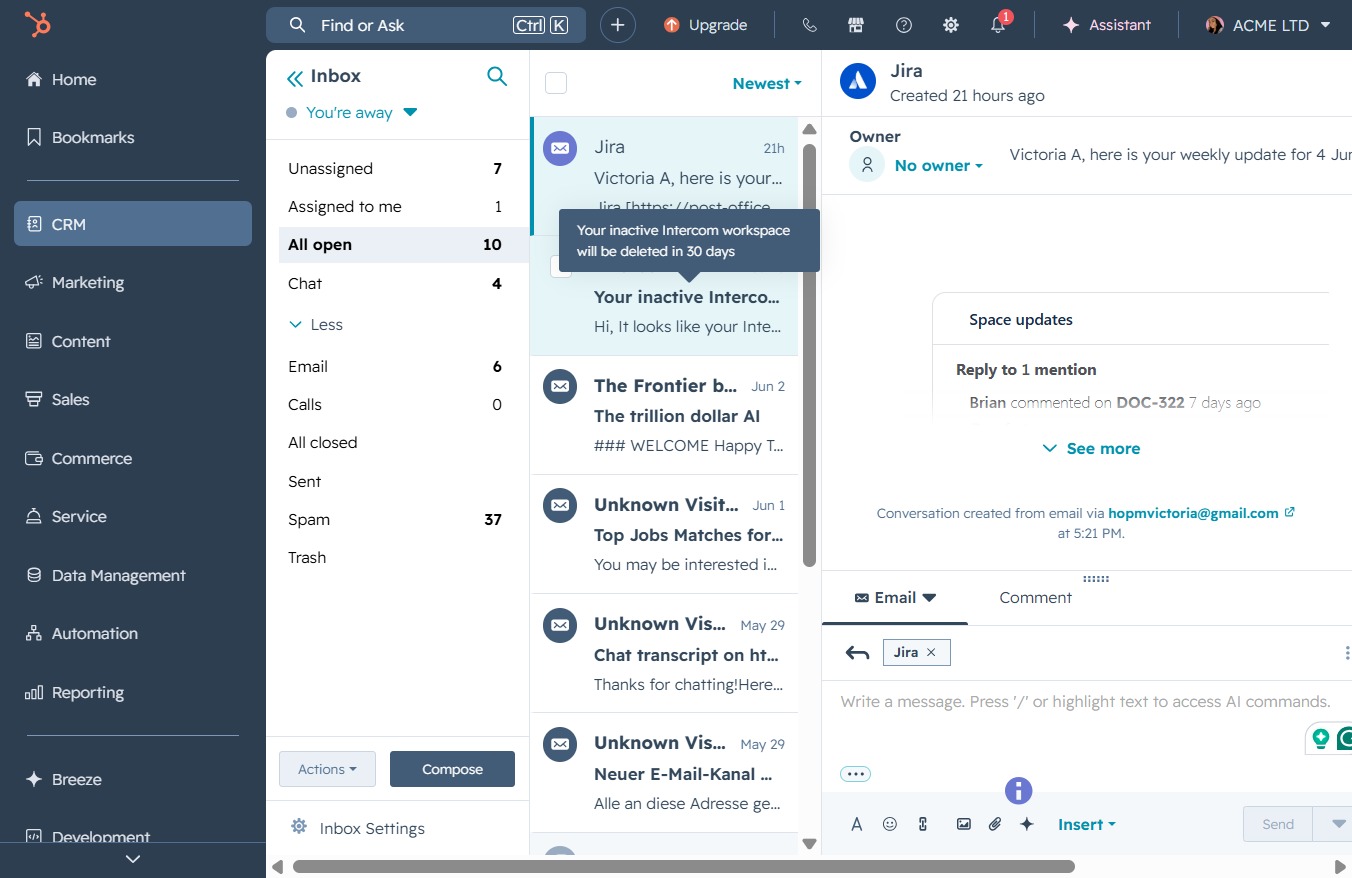1352x878 pixels.
Task: Click the purple info badge icon
Action: (x=1018, y=791)
